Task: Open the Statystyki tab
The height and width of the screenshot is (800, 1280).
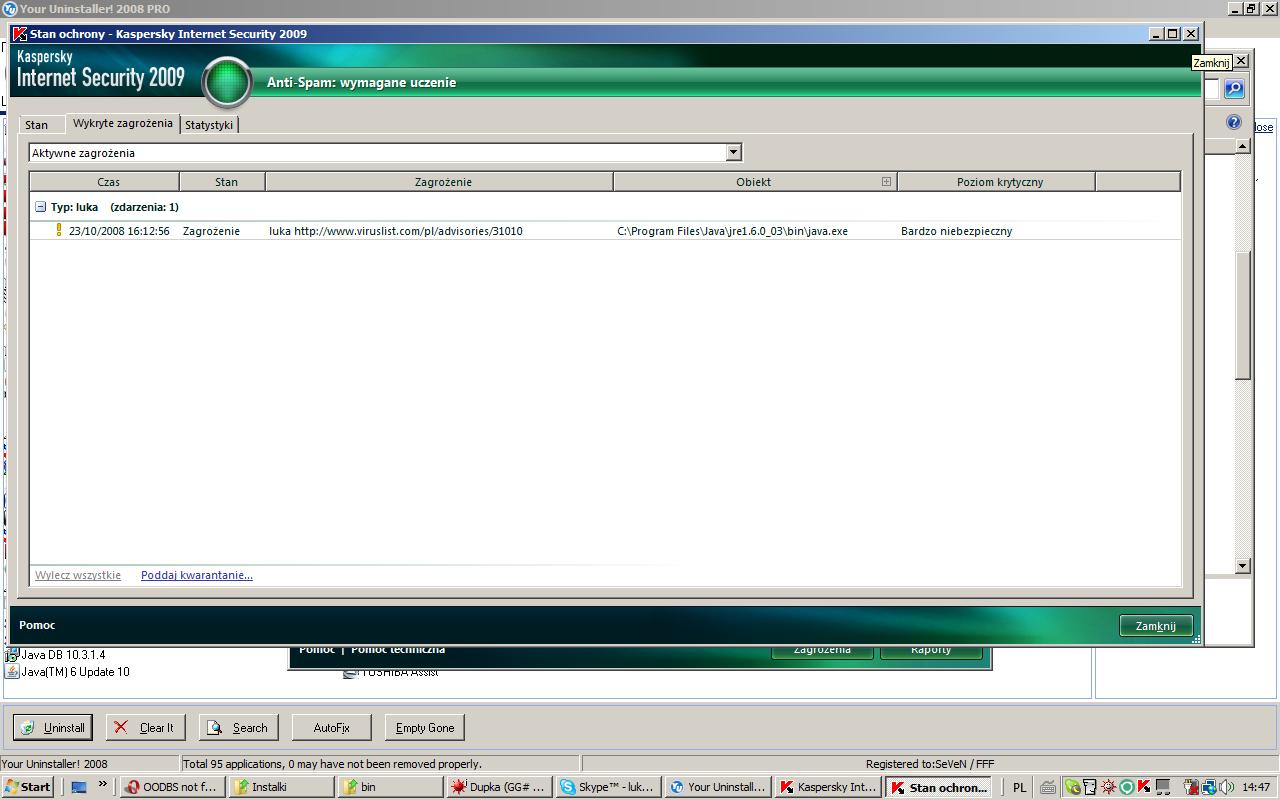Action: point(209,125)
